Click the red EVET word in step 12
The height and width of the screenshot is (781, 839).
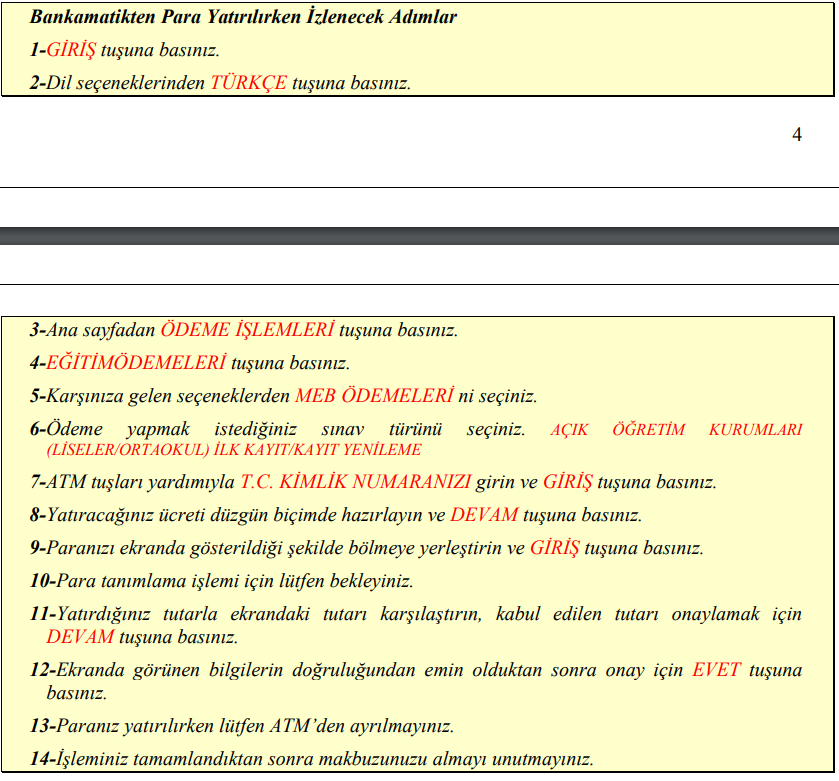(716, 669)
